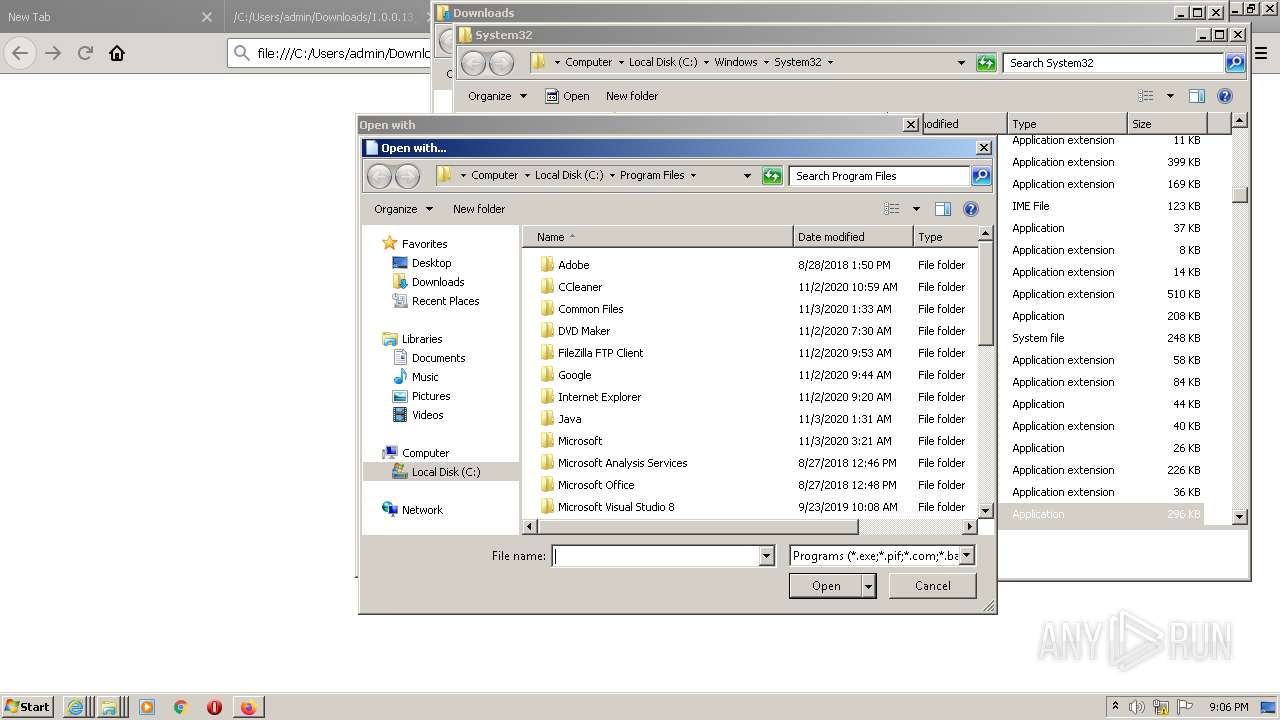Click the browser home icon

point(117,53)
